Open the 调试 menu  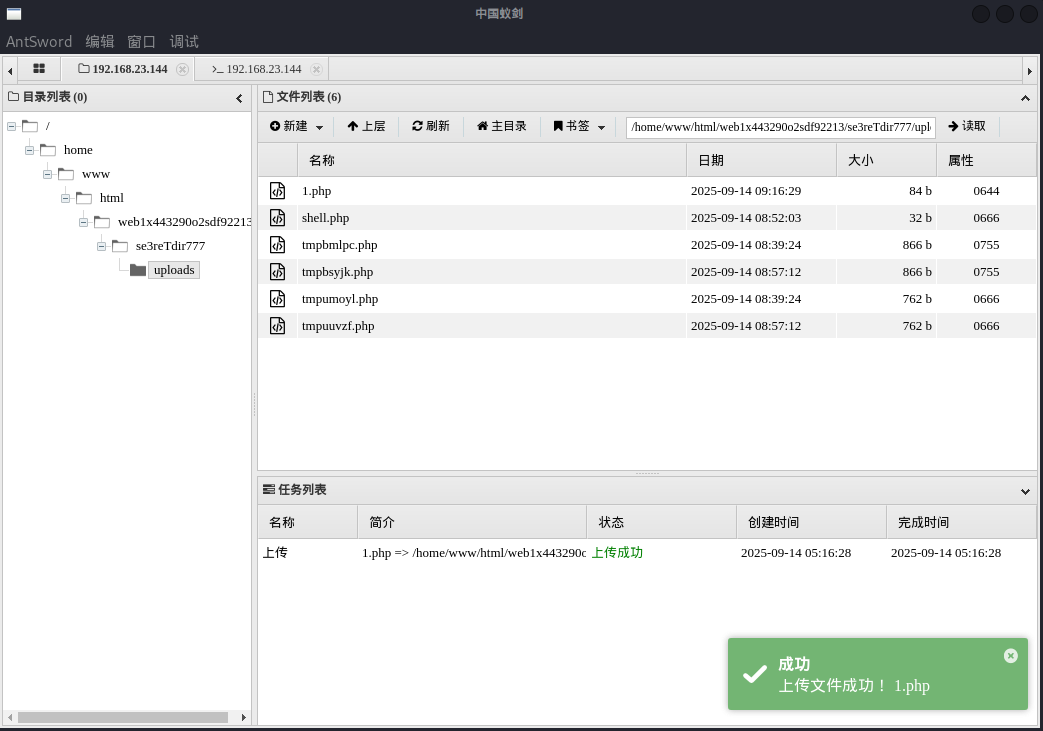184,42
